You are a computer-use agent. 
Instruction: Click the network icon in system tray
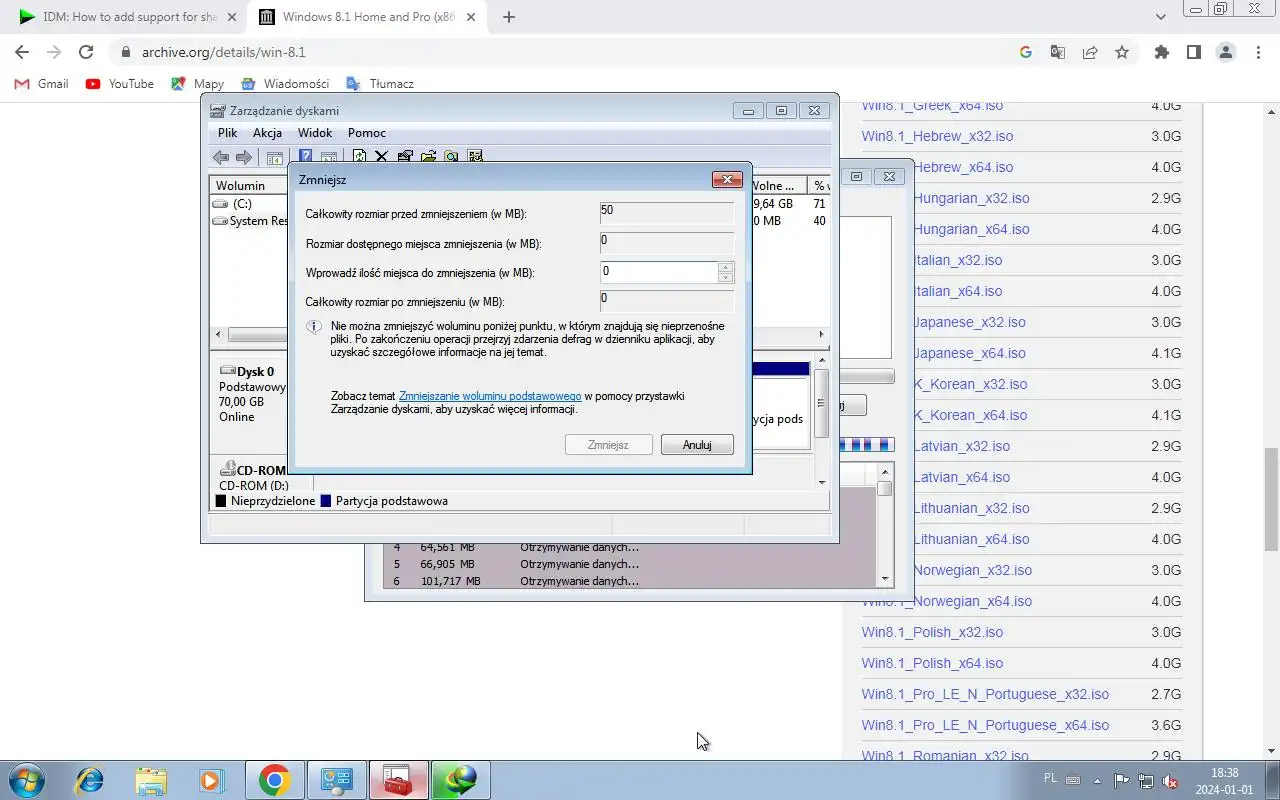click(x=1146, y=781)
